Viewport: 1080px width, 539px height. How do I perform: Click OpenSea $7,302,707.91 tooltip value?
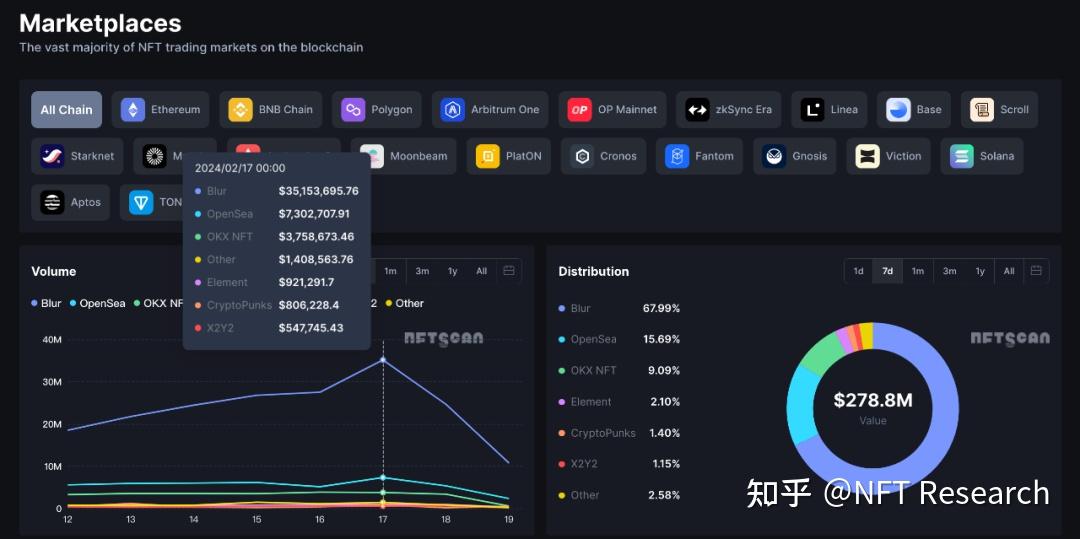point(314,214)
